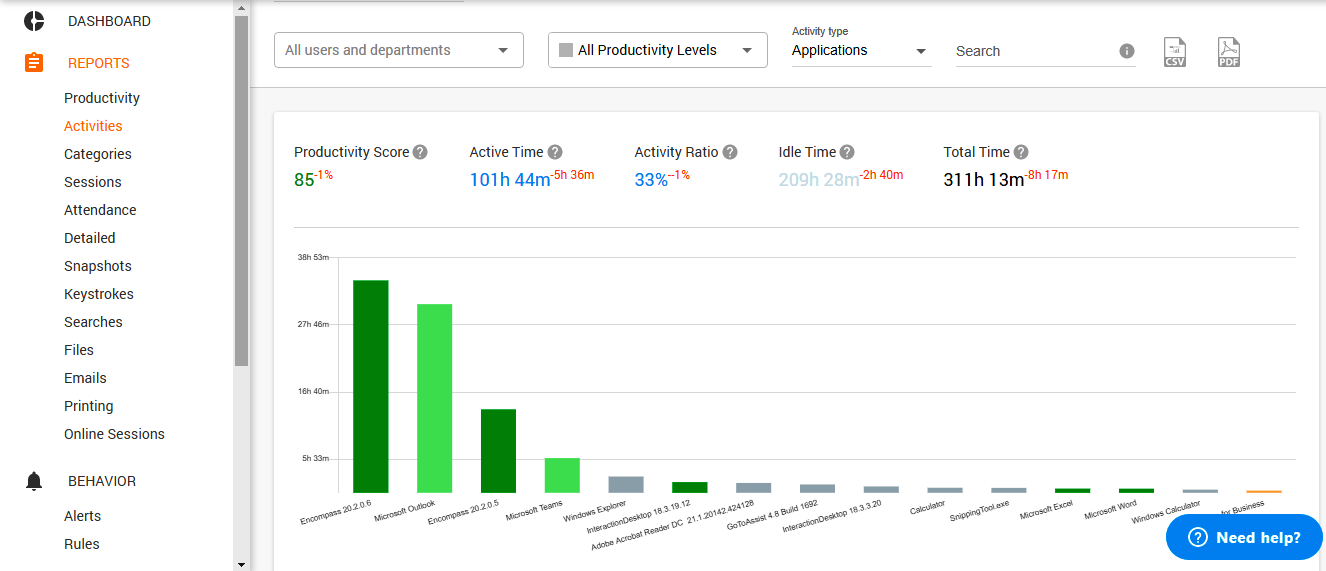This screenshot has width=1326, height=571.
Task: Open Activity type Applications dropdown
Action: point(861,51)
